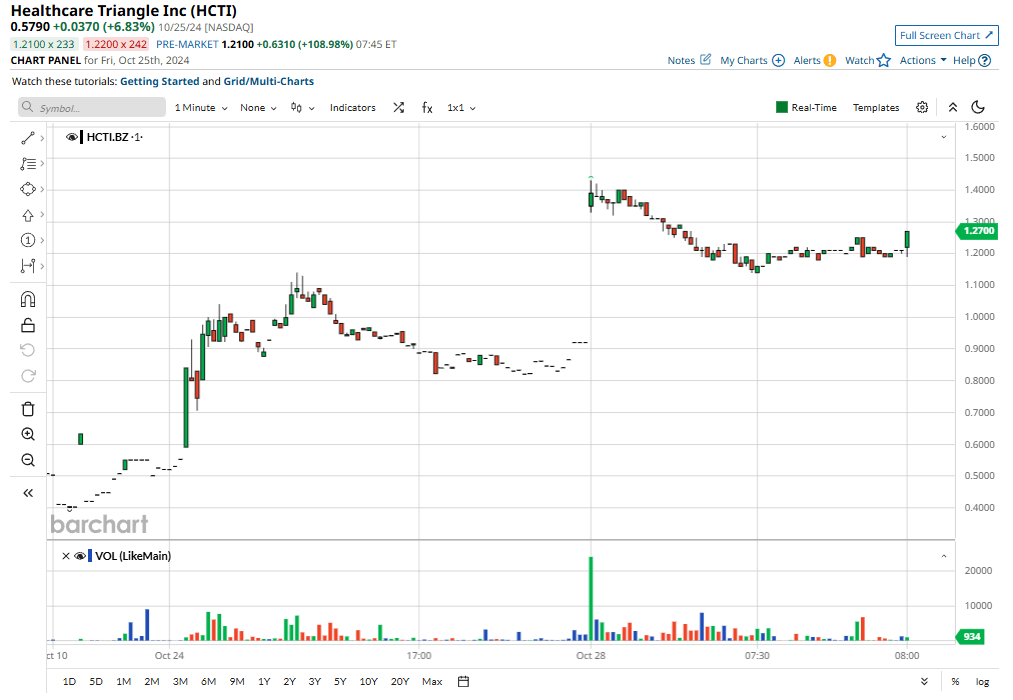
Task: Open the chart type candlestick dropdown
Action: coord(302,108)
